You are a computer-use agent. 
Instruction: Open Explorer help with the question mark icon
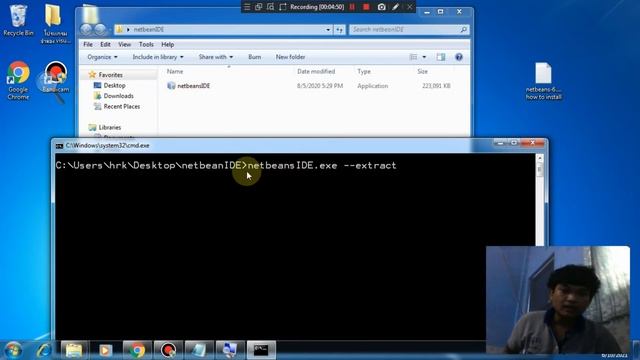coord(459,57)
